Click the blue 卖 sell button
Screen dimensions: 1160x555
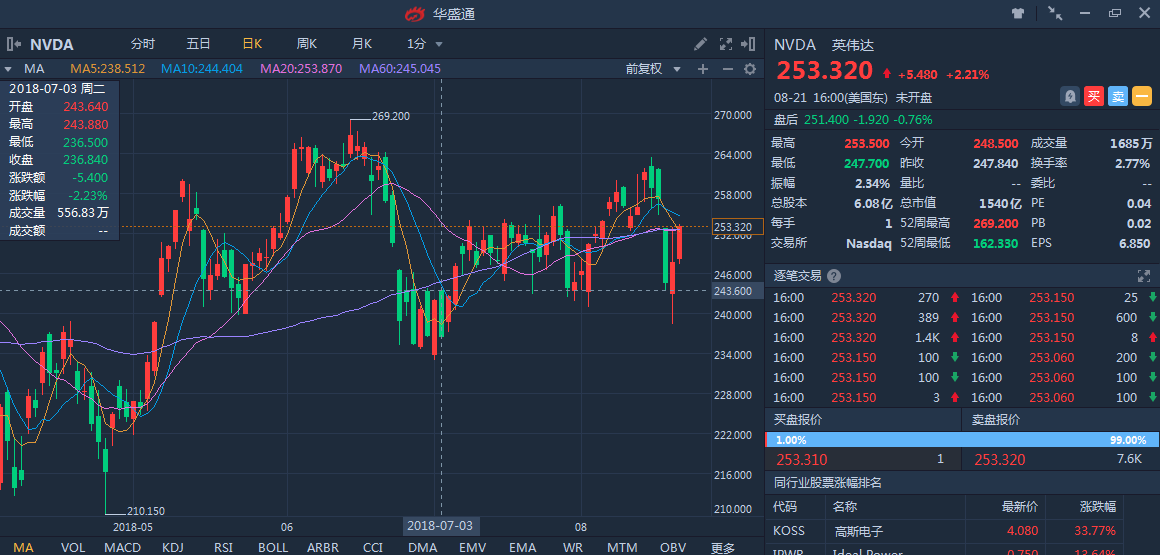(1118, 96)
